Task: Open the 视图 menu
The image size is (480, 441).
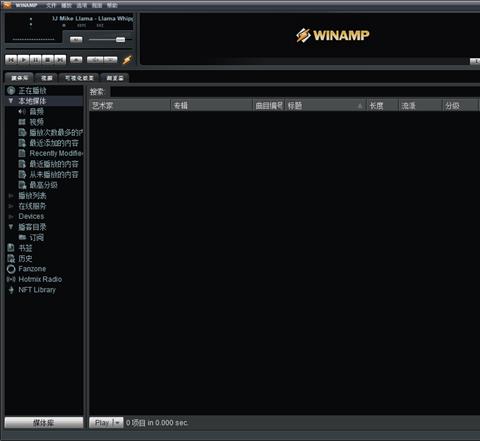Action: tap(97, 5)
